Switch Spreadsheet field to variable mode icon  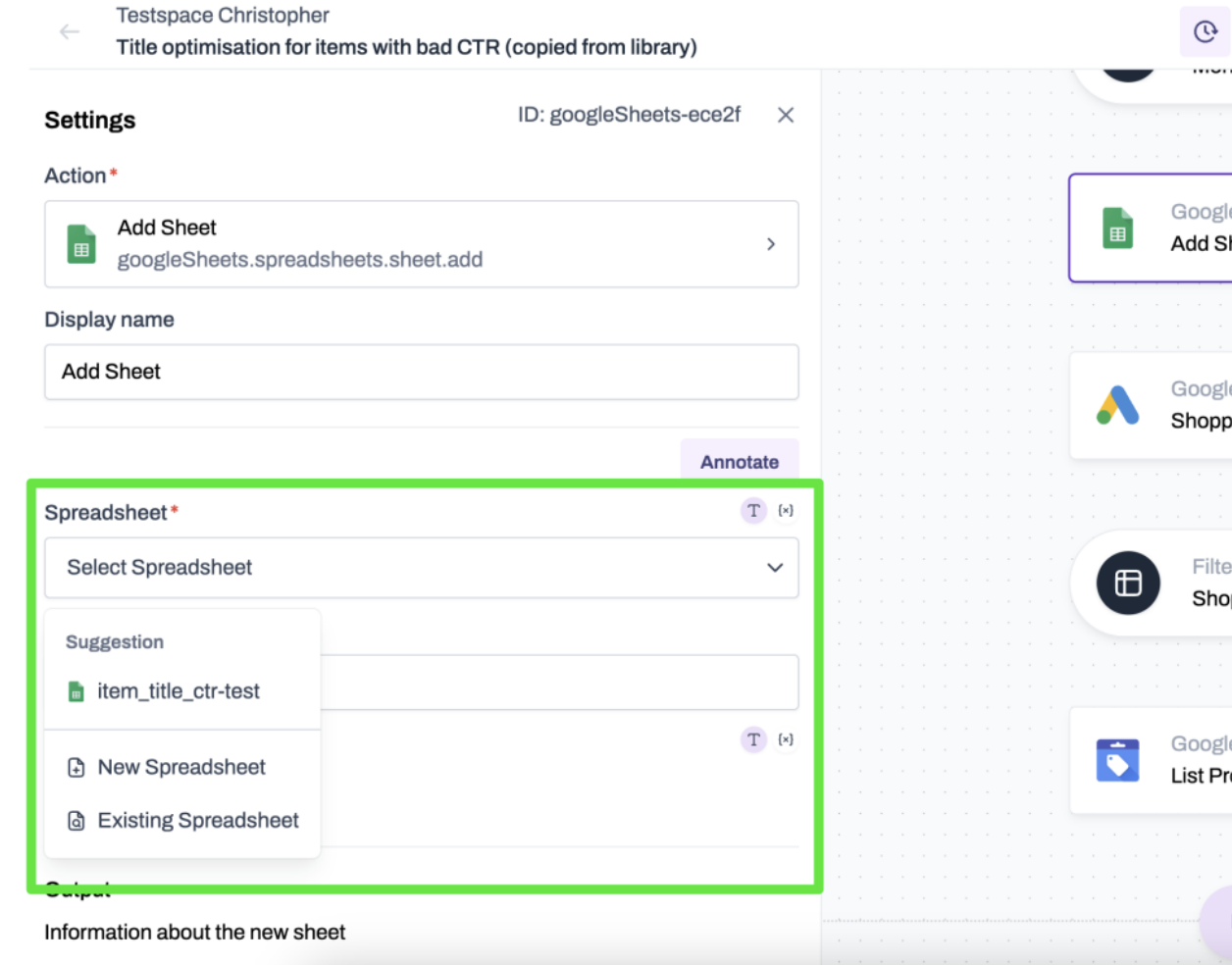click(786, 510)
